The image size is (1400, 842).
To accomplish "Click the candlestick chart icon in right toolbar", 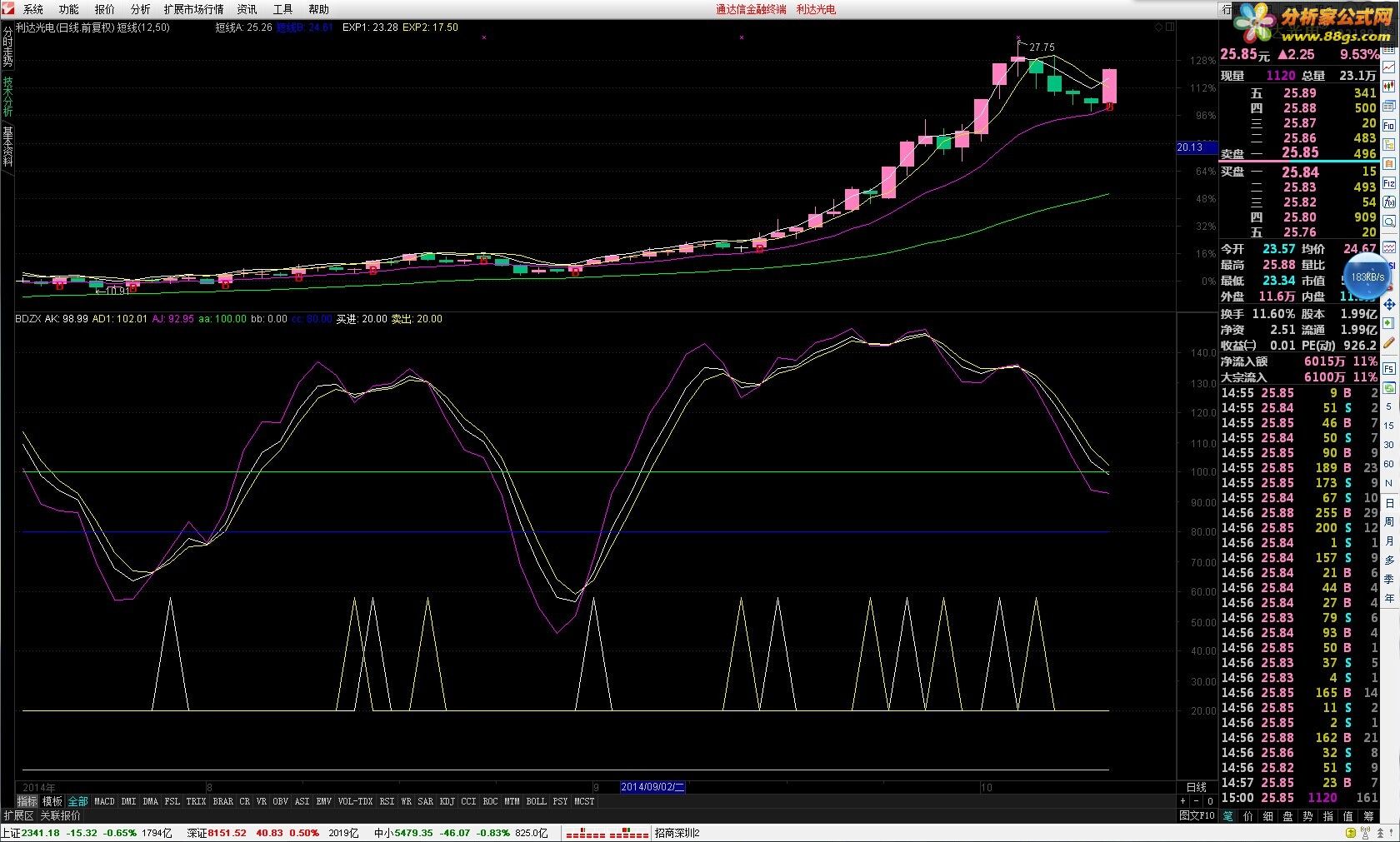I will point(1389,85).
